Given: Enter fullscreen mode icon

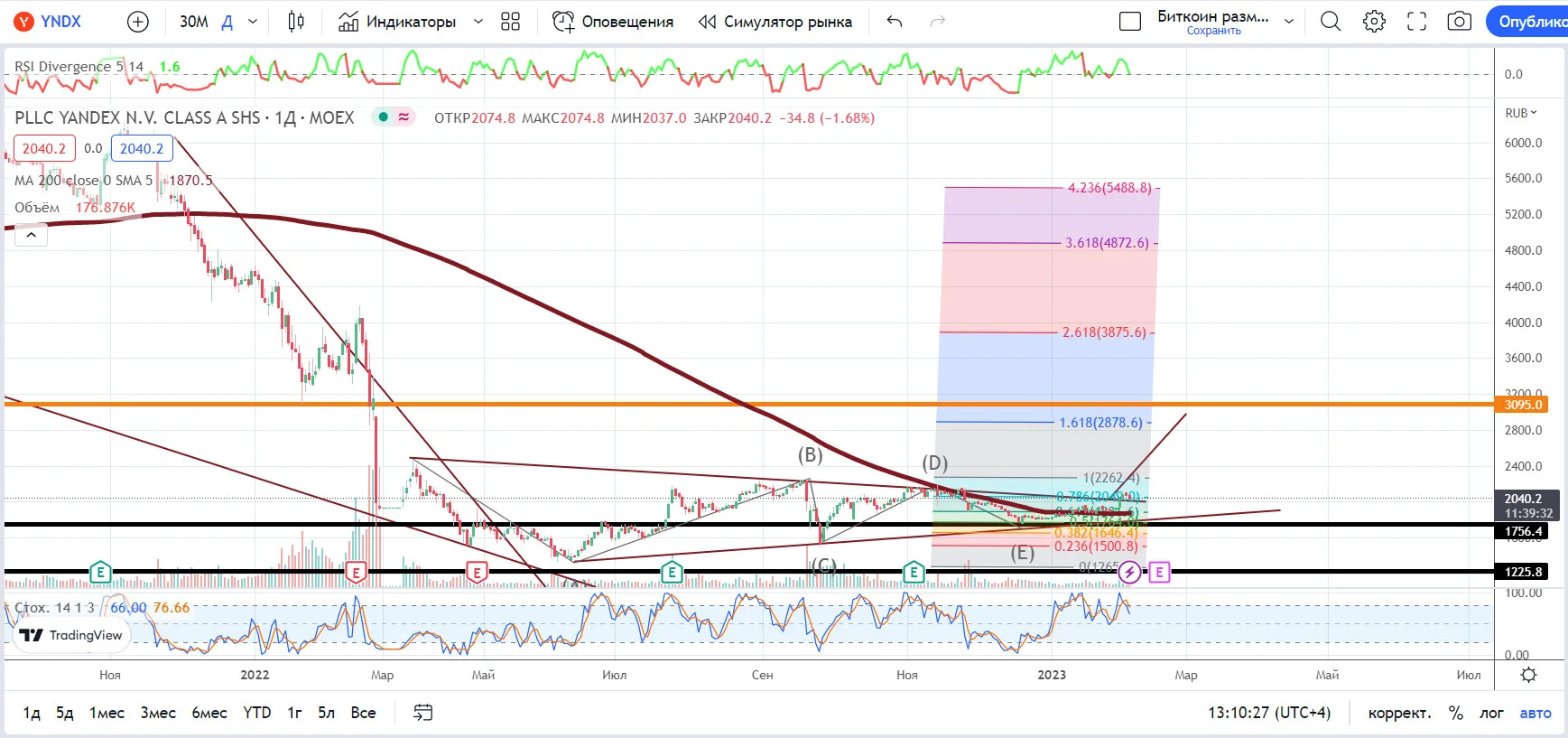Looking at the screenshot, I should tap(1417, 22).
